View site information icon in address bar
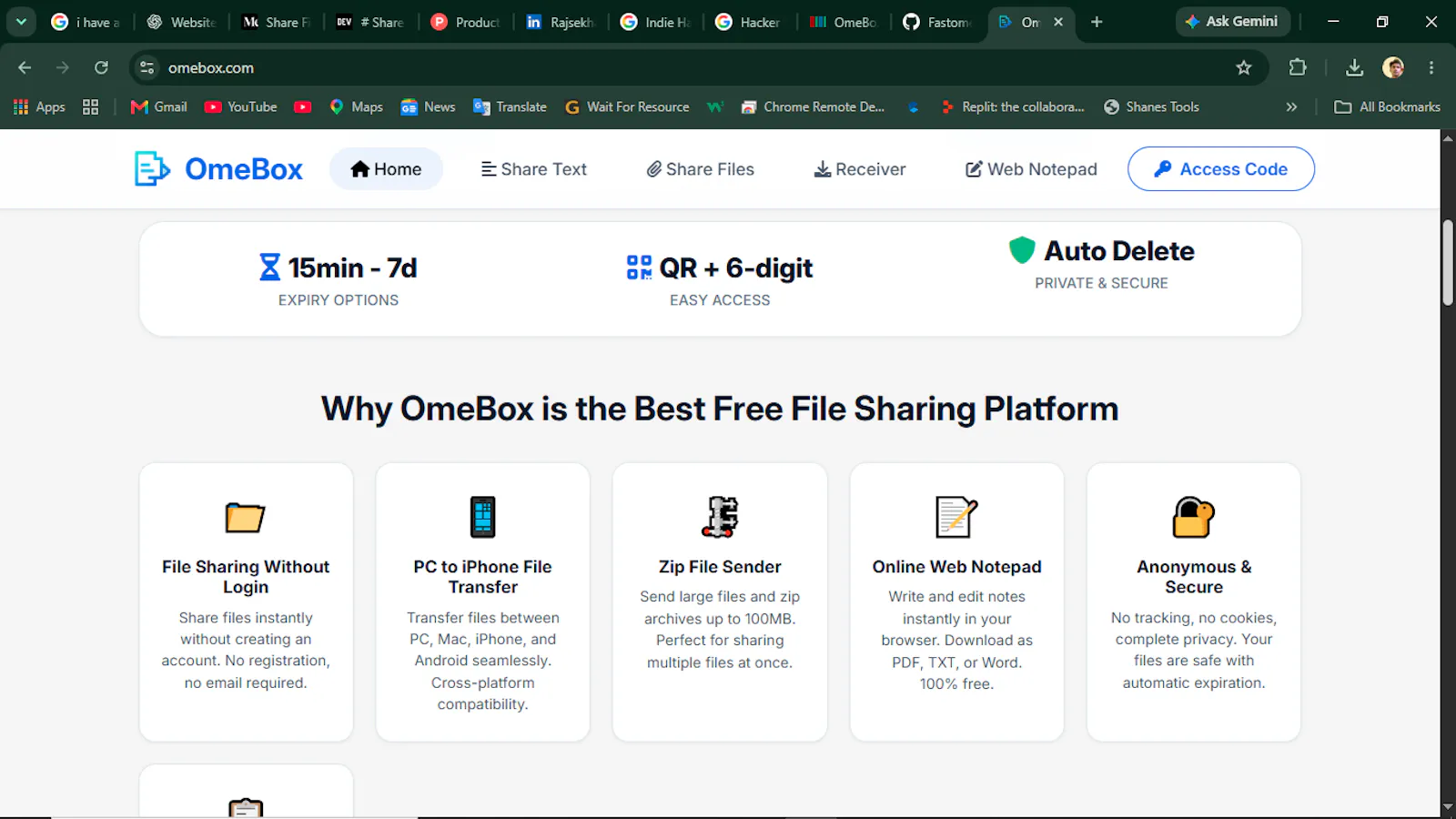Screen dimensions: 1456x819 pyautogui.click(x=147, y=67)
